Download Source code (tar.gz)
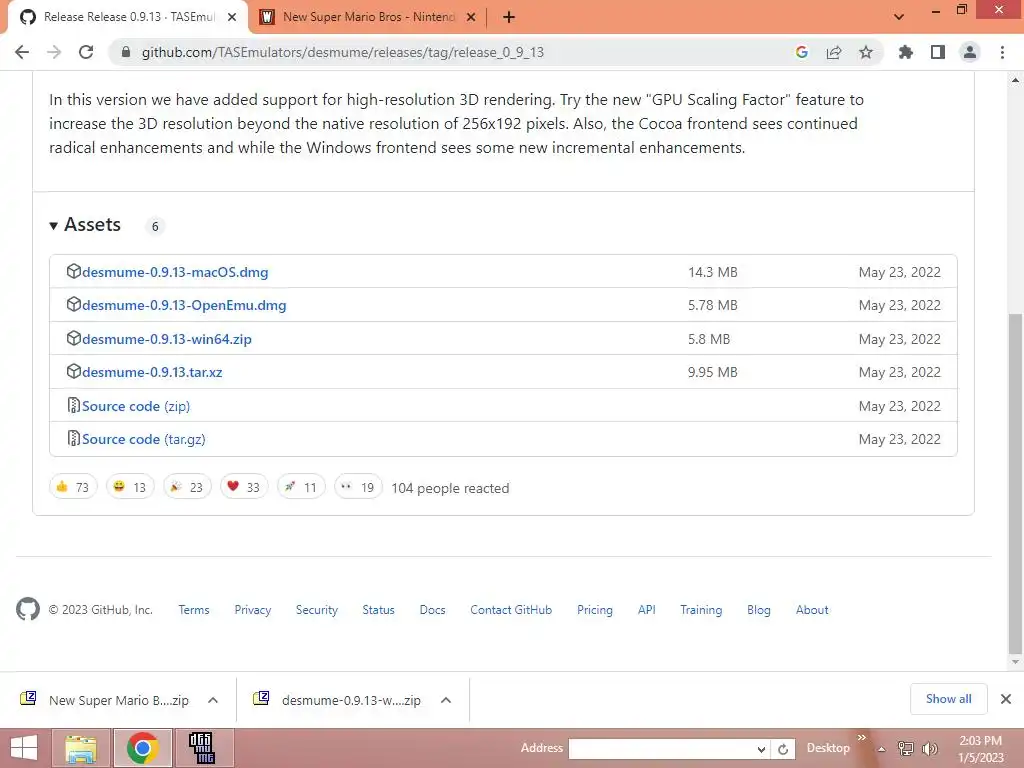The height and width of the screenshot is (768, 1024). coord(144,440)
